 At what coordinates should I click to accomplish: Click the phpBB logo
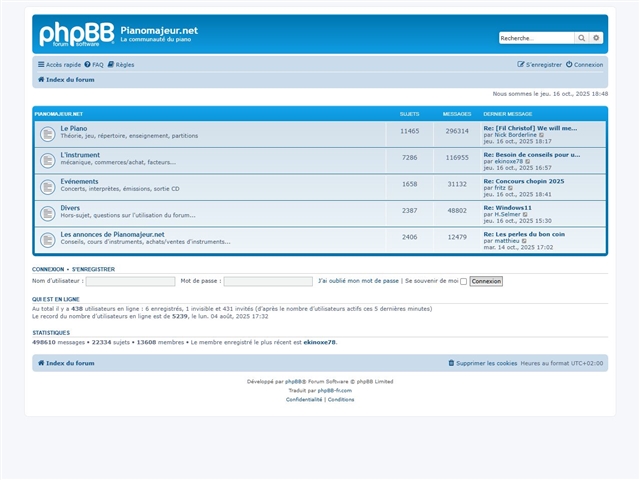pyautogui.click(x=76, y=35)
